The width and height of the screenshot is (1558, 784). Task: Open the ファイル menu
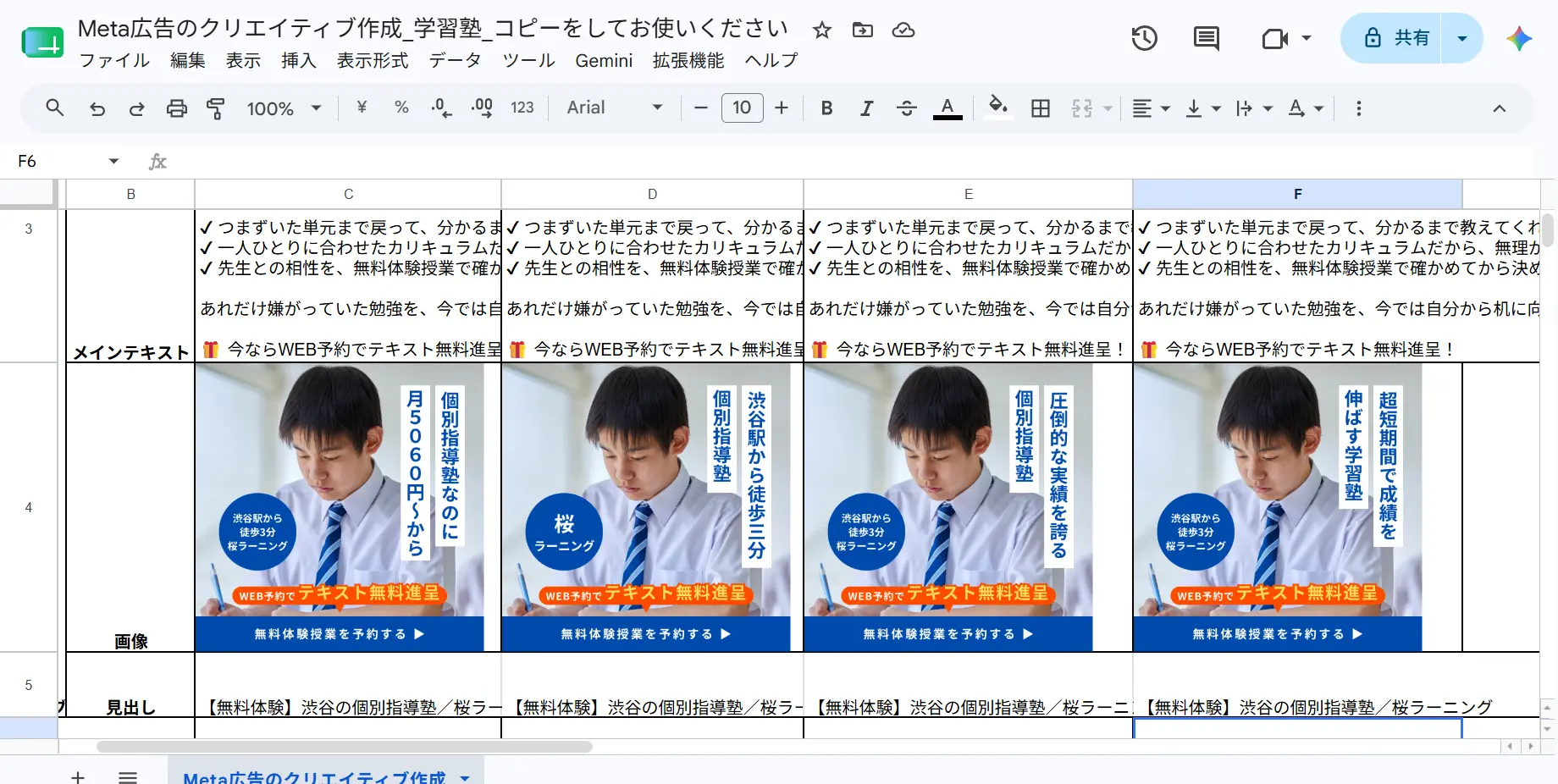tap(114, 60)
